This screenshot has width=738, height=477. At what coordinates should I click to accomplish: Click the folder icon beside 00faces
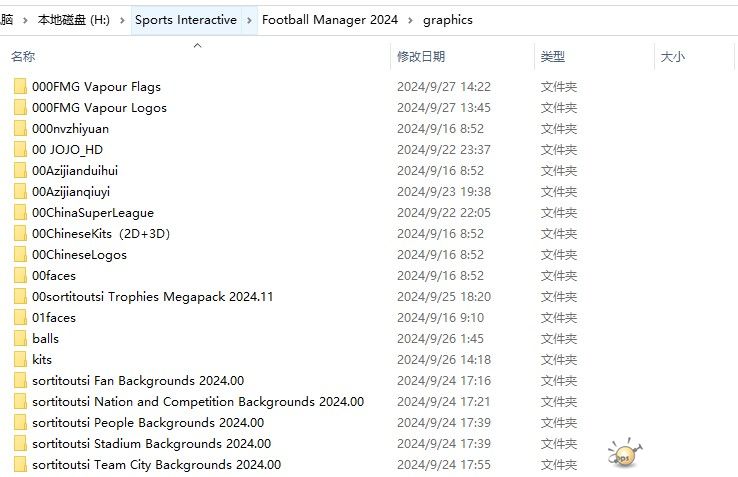[20, 275]
